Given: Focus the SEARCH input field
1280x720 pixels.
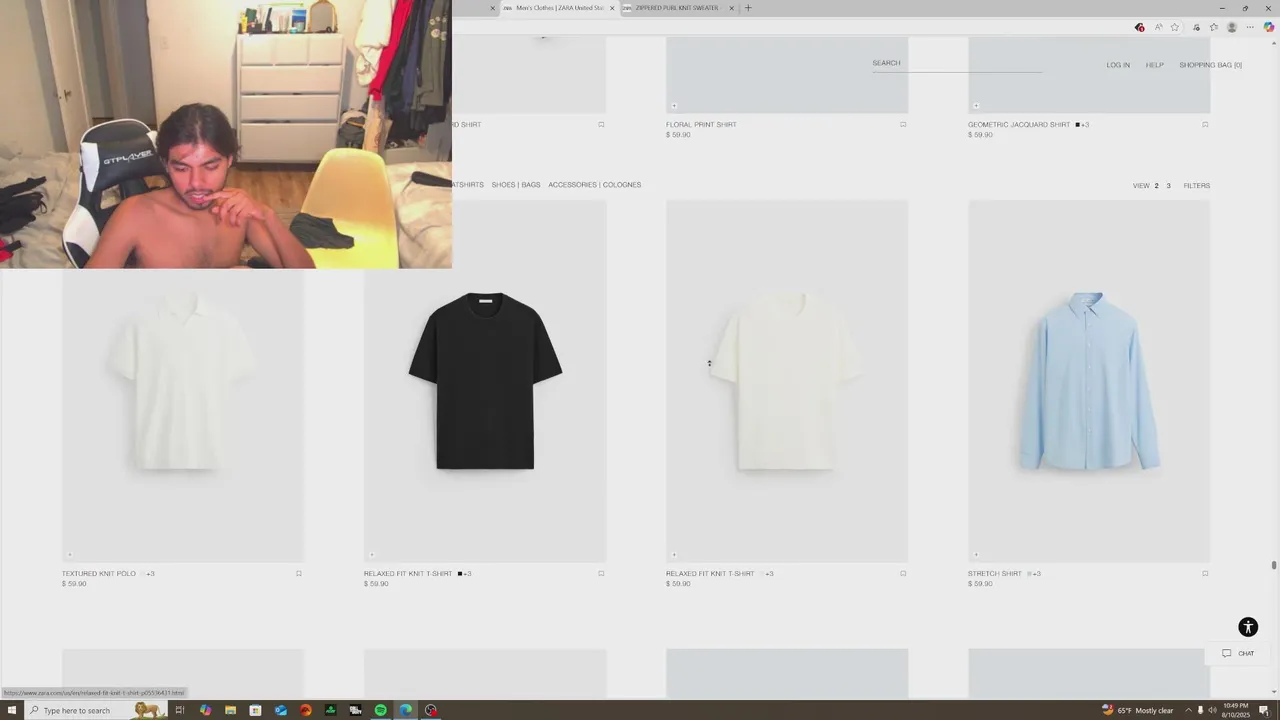Looking at the screenshot, I should 956,64.
